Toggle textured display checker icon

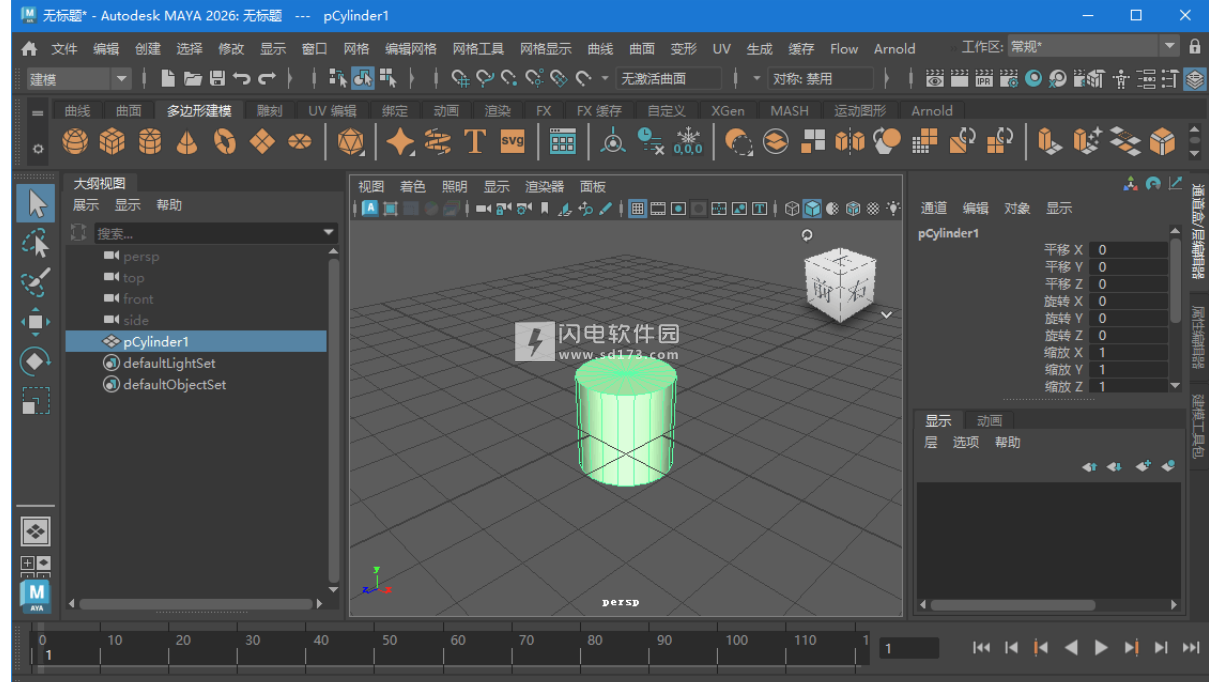(x=873, y=209)
